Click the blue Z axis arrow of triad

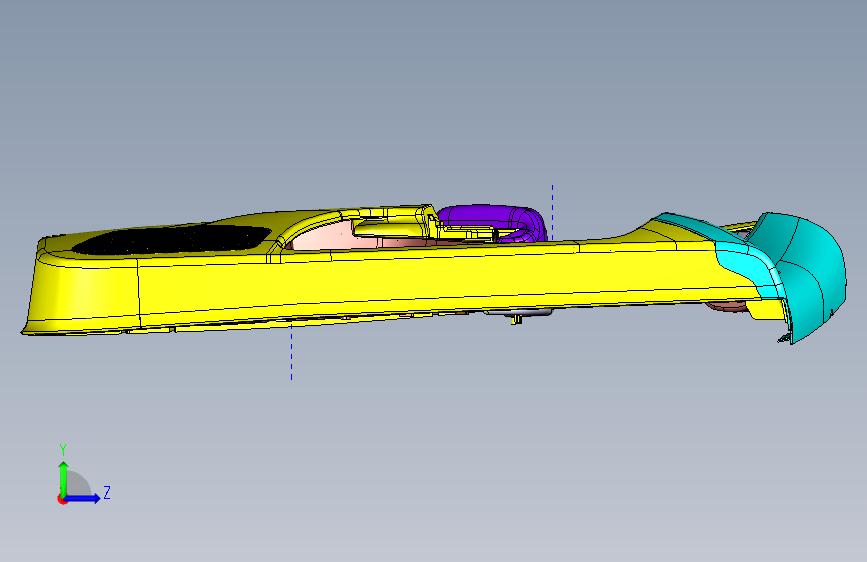[83, 498]
